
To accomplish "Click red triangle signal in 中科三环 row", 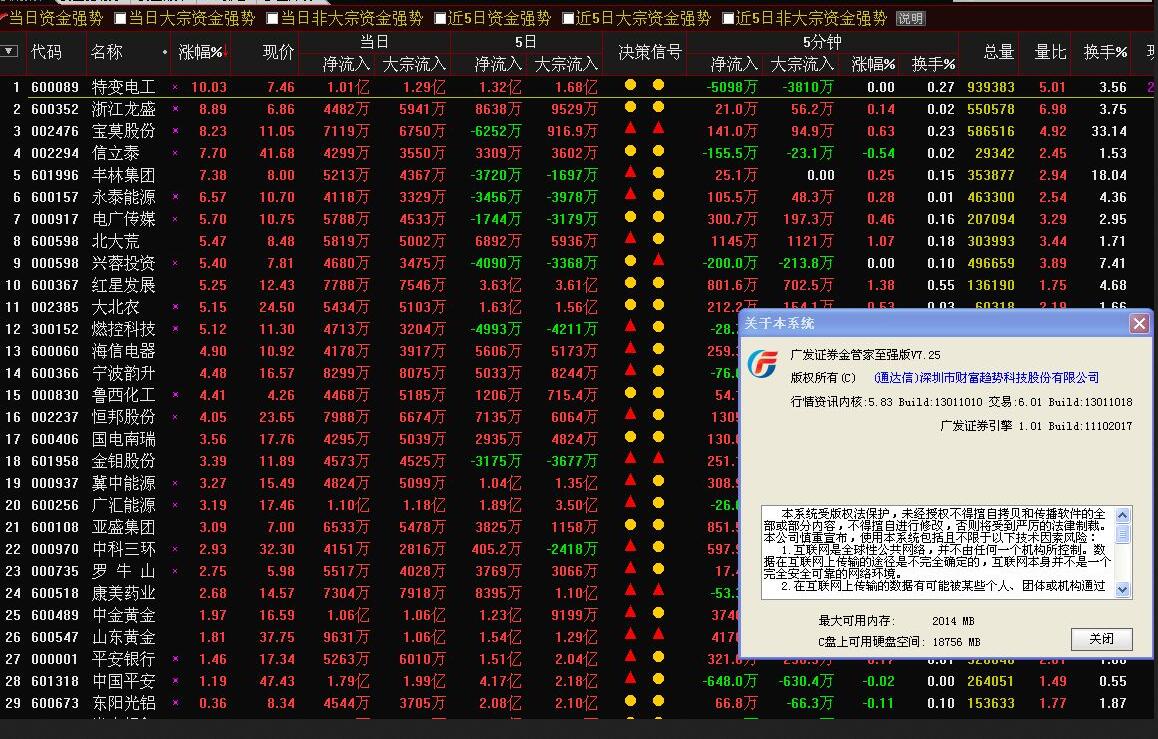I will point(631,546).
